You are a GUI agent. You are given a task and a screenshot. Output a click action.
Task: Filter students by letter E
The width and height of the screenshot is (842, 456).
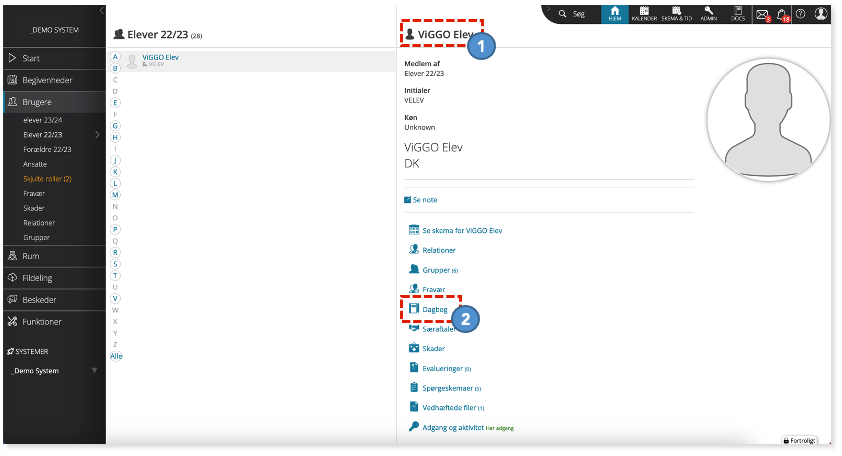(115, 103)
